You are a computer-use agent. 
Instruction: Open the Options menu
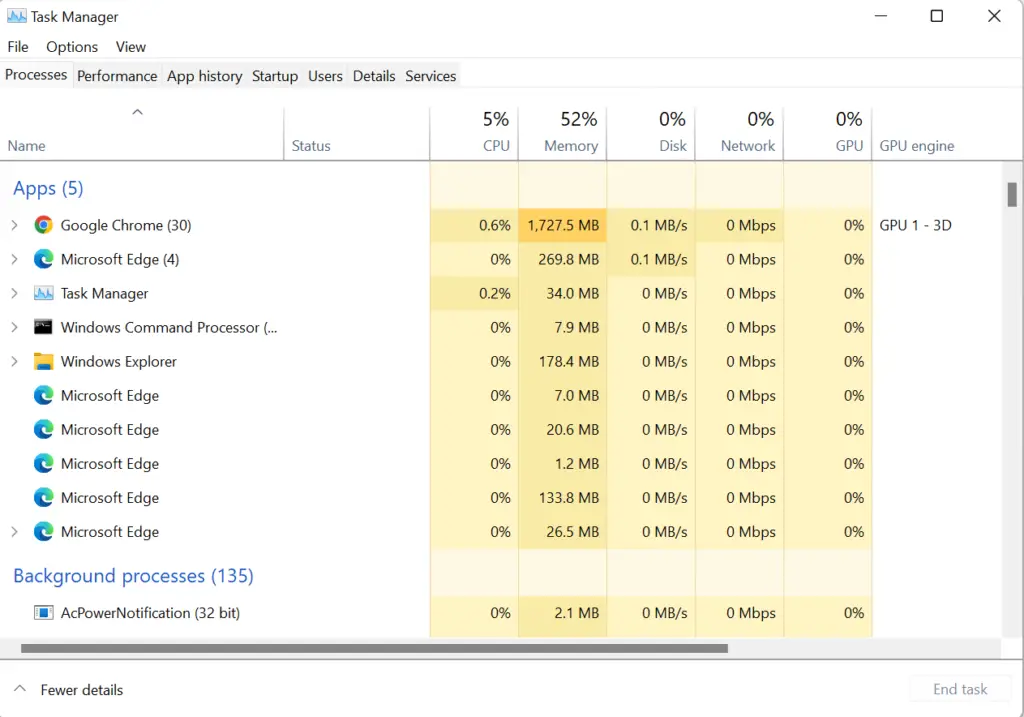(72, 47)
